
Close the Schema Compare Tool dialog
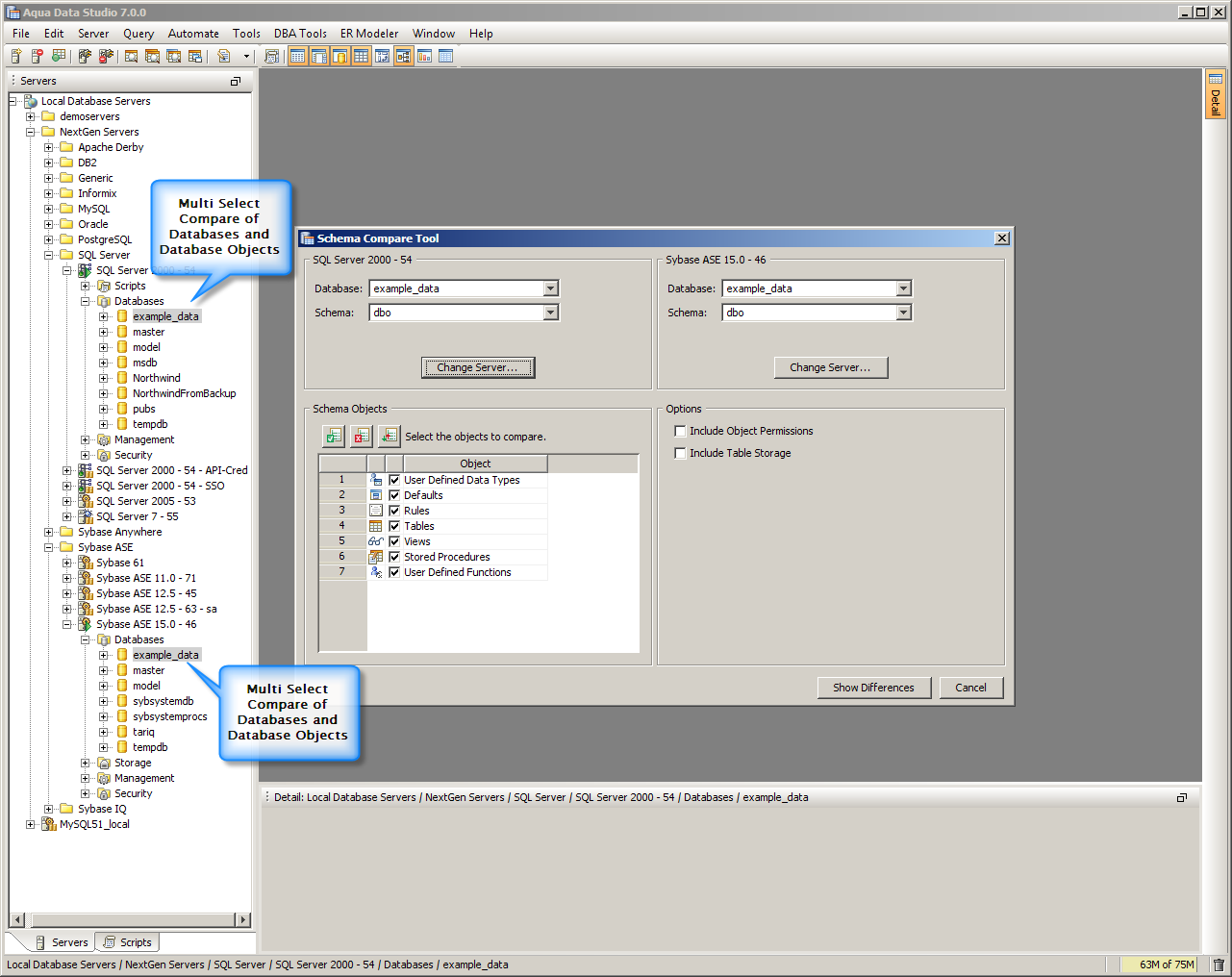pyautogui.click(x=1002, y=238)
